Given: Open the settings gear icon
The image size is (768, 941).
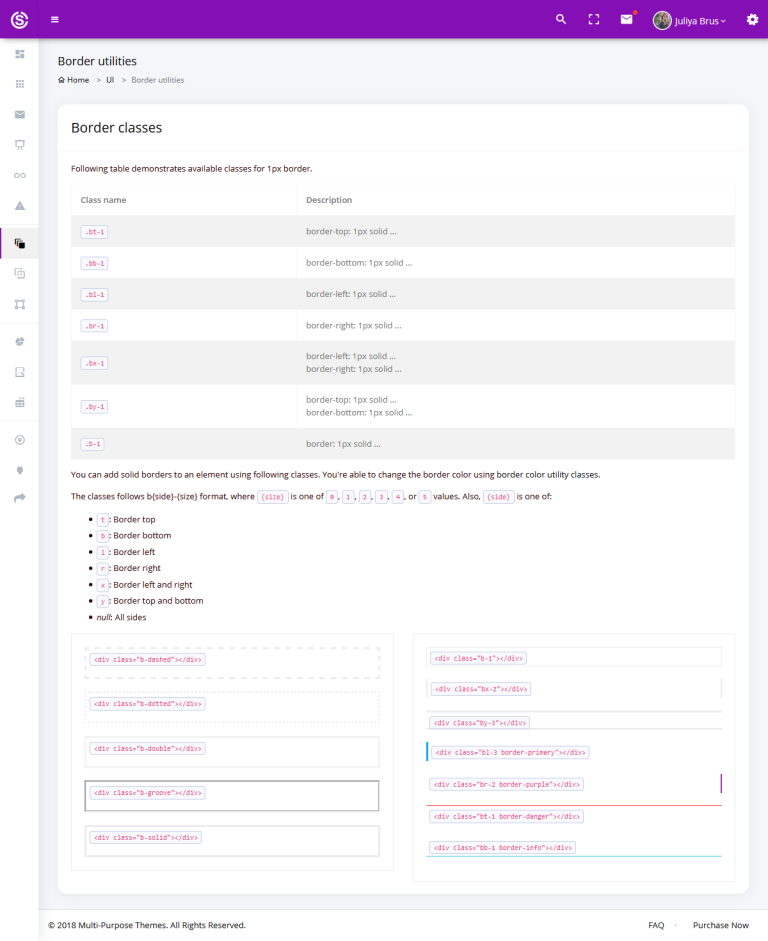Looking at the screenshot, I should click(x=752, y=19).
